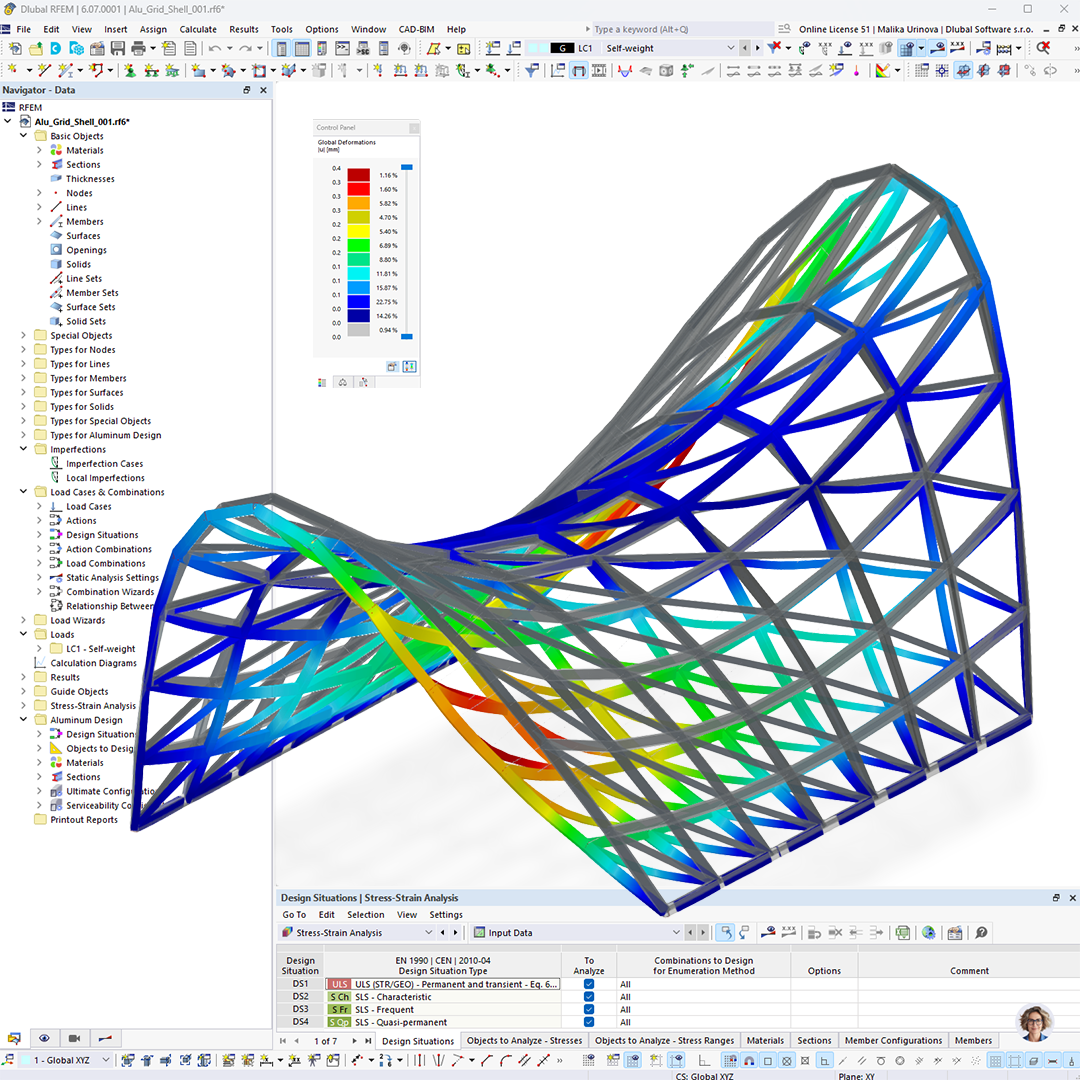Click the Navigator dock/float icon

click(247, 90)
